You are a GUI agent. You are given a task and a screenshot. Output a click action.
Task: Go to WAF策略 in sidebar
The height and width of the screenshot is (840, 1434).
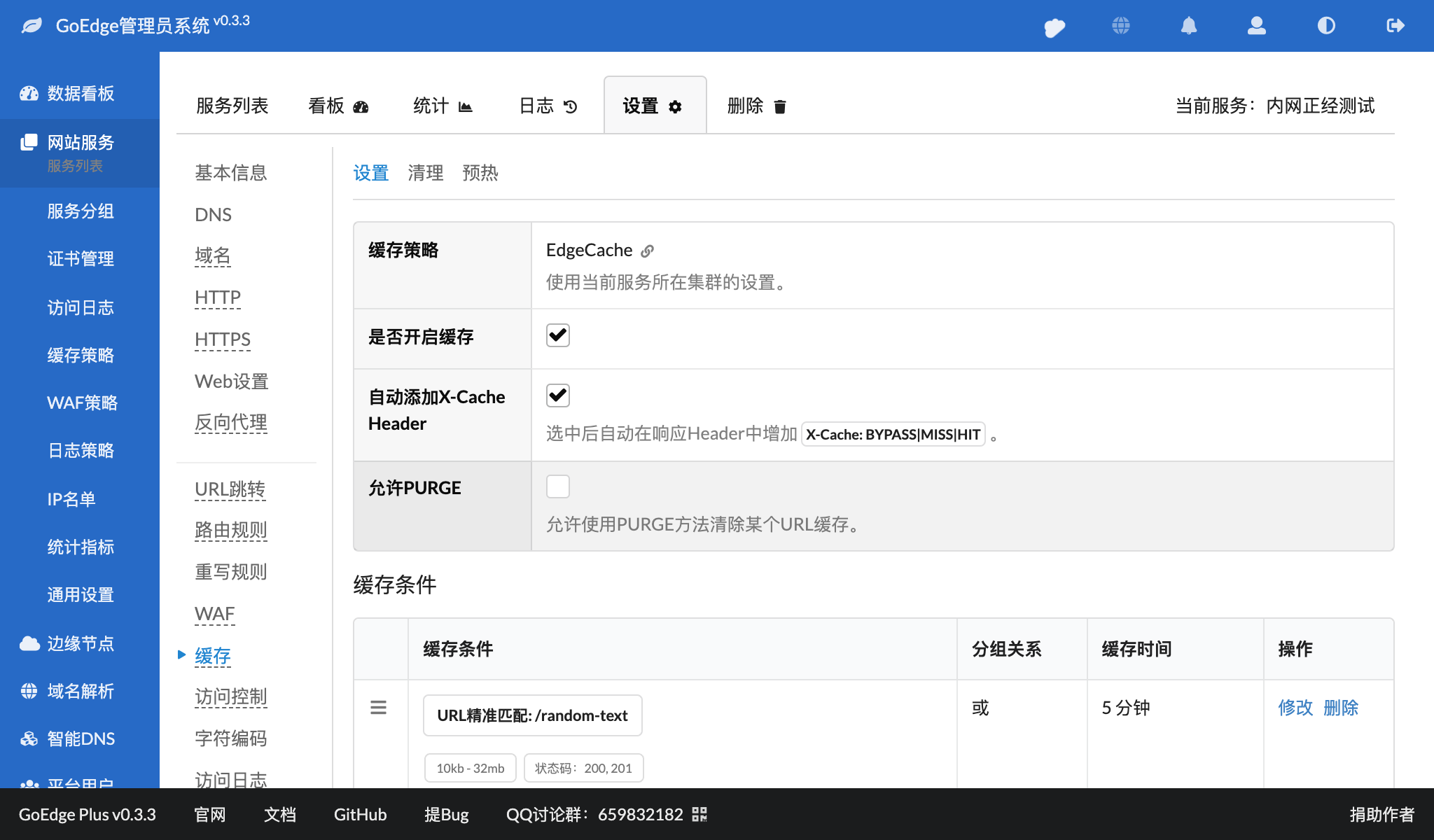(x=82, y=402)
